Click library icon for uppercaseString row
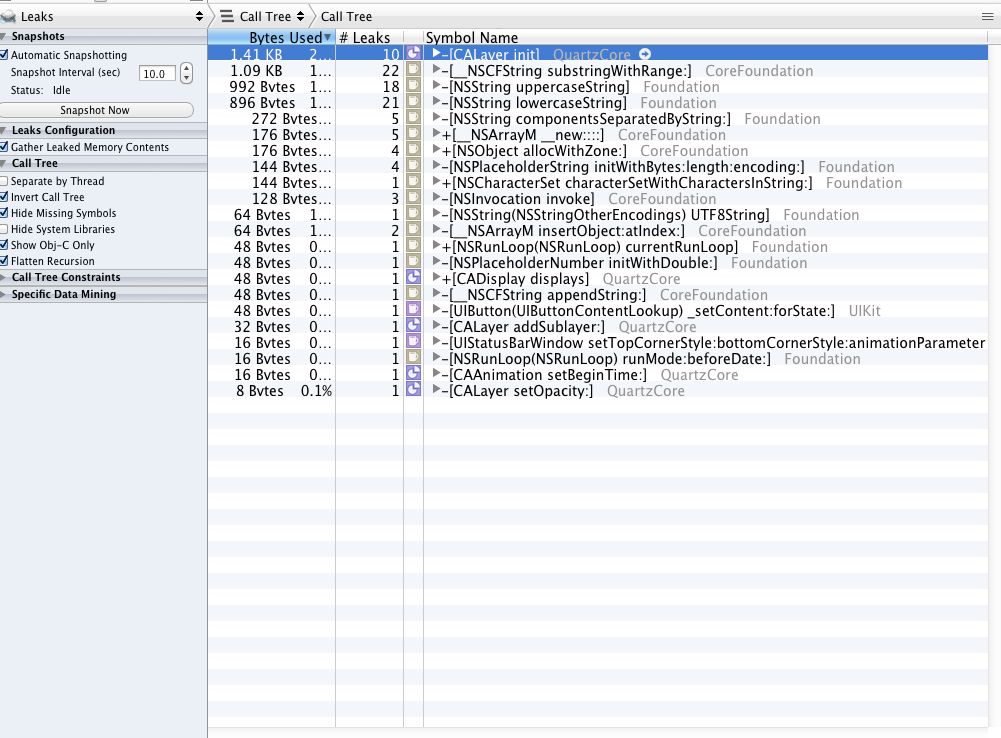1001x738 pixels. (x=414, y=86)
